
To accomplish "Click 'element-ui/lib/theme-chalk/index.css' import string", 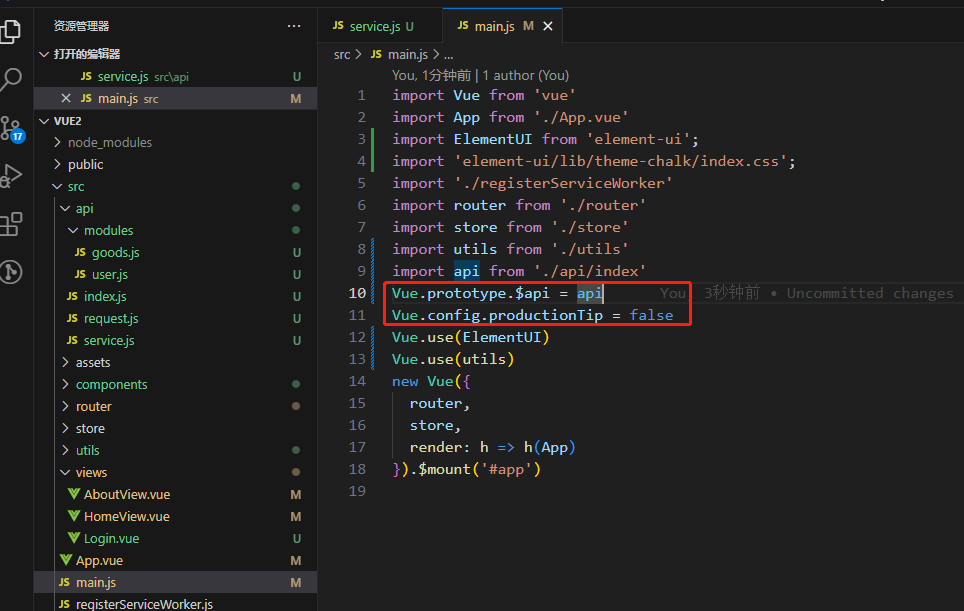I will pos(620,162).
